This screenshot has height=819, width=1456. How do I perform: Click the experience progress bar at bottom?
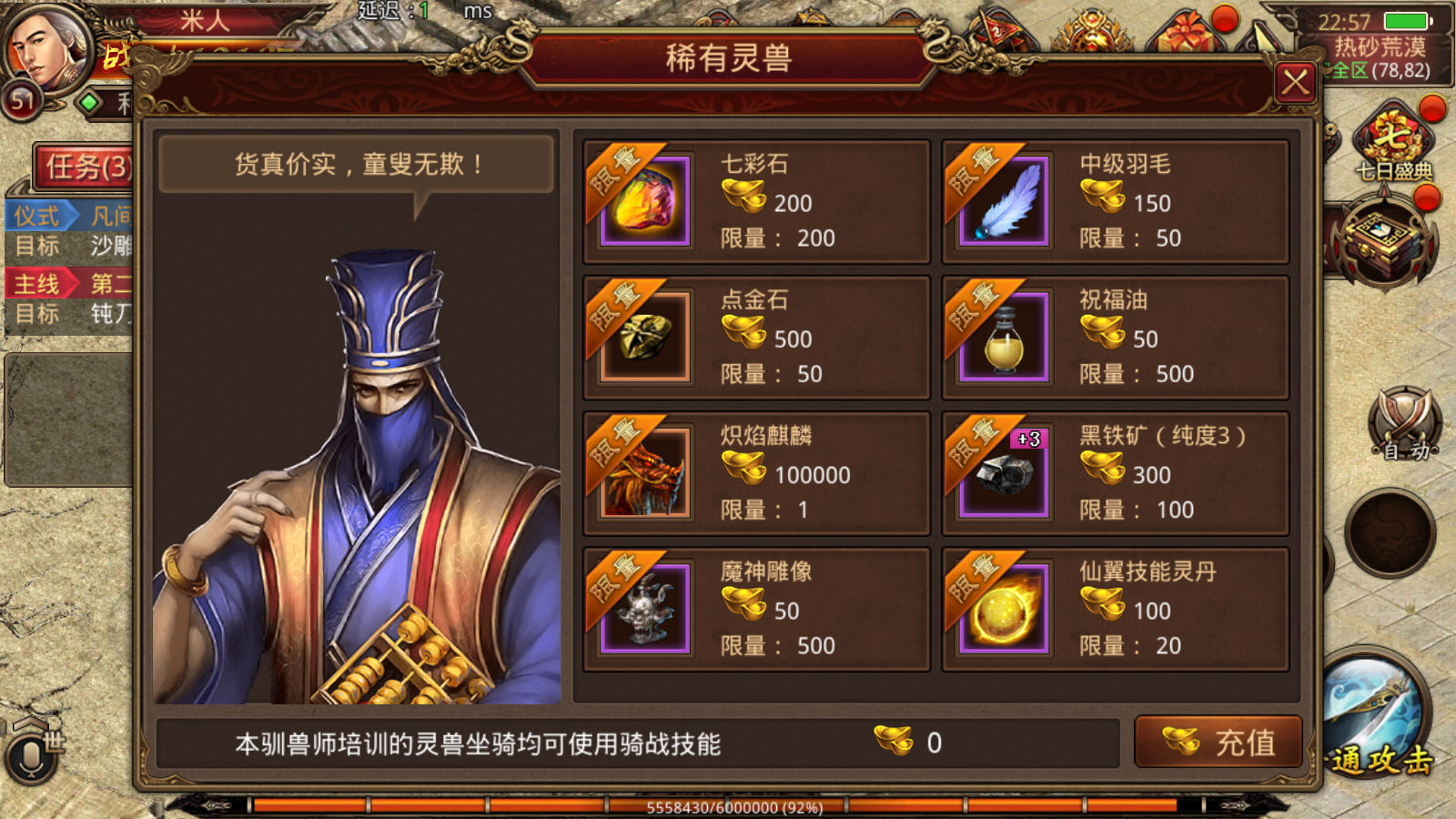tap(728, 806)
